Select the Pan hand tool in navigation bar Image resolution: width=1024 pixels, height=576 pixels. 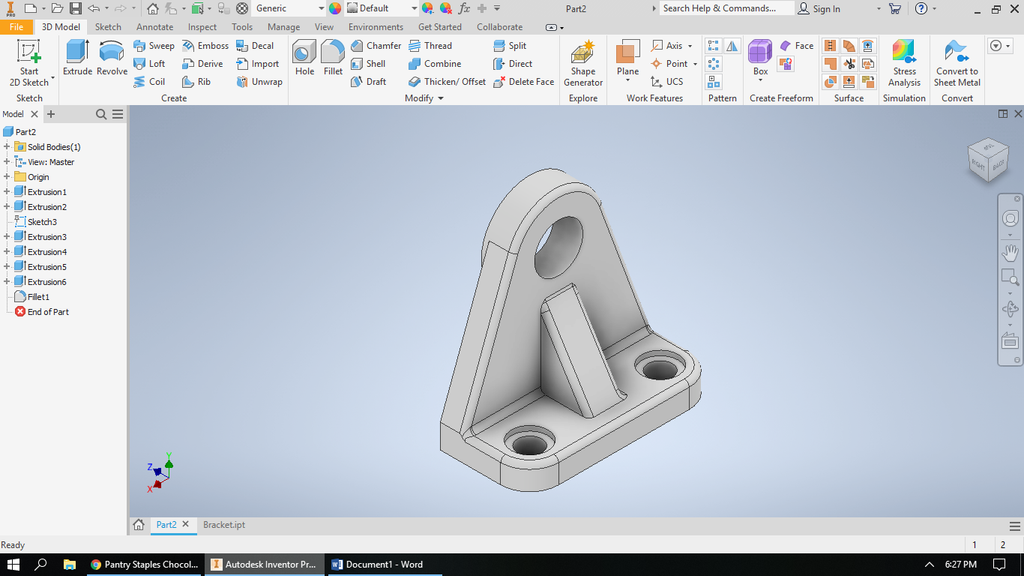(1010, 253)
